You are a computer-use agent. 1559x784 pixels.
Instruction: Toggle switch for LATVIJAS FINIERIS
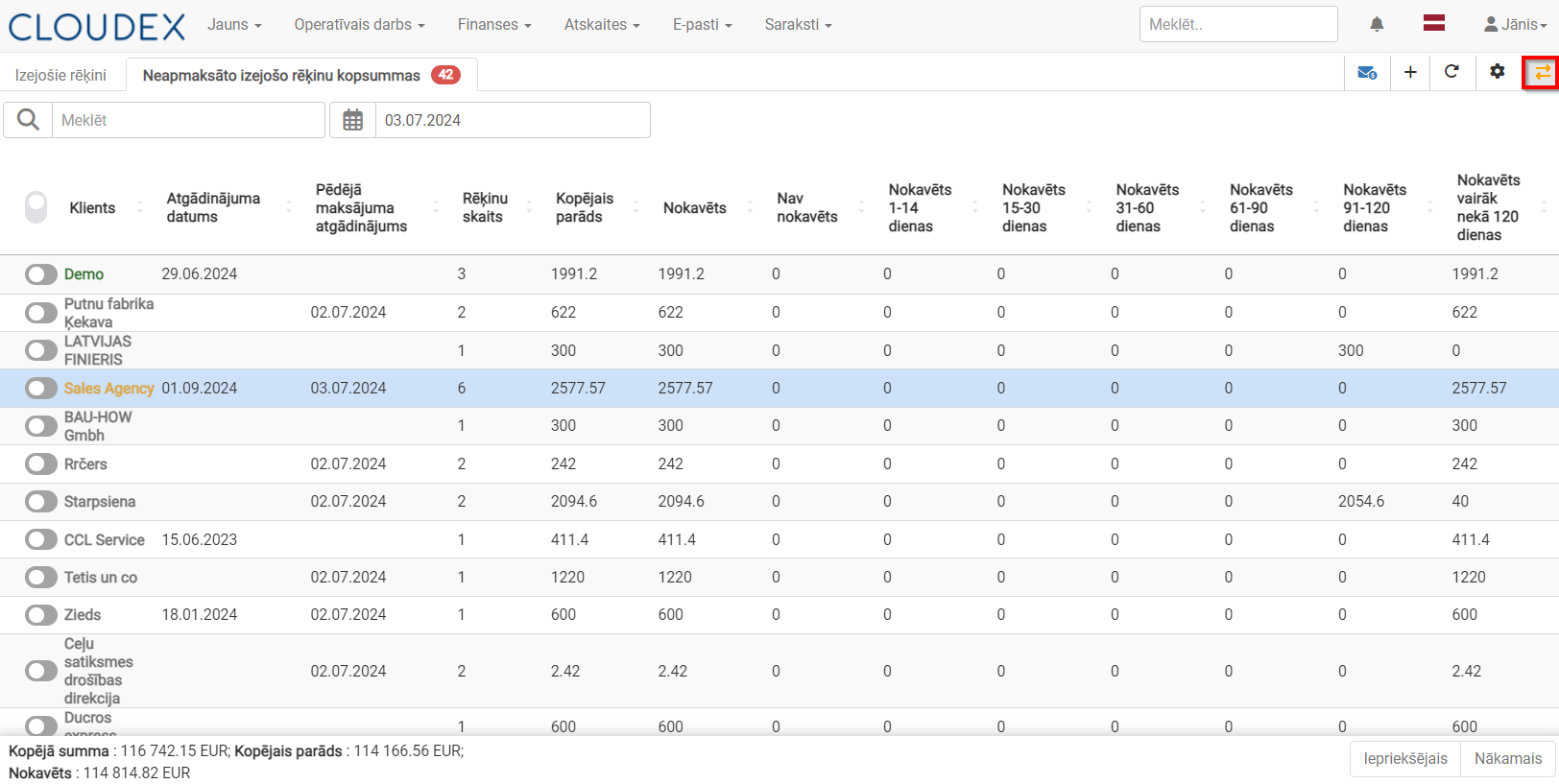coord(41,350)
